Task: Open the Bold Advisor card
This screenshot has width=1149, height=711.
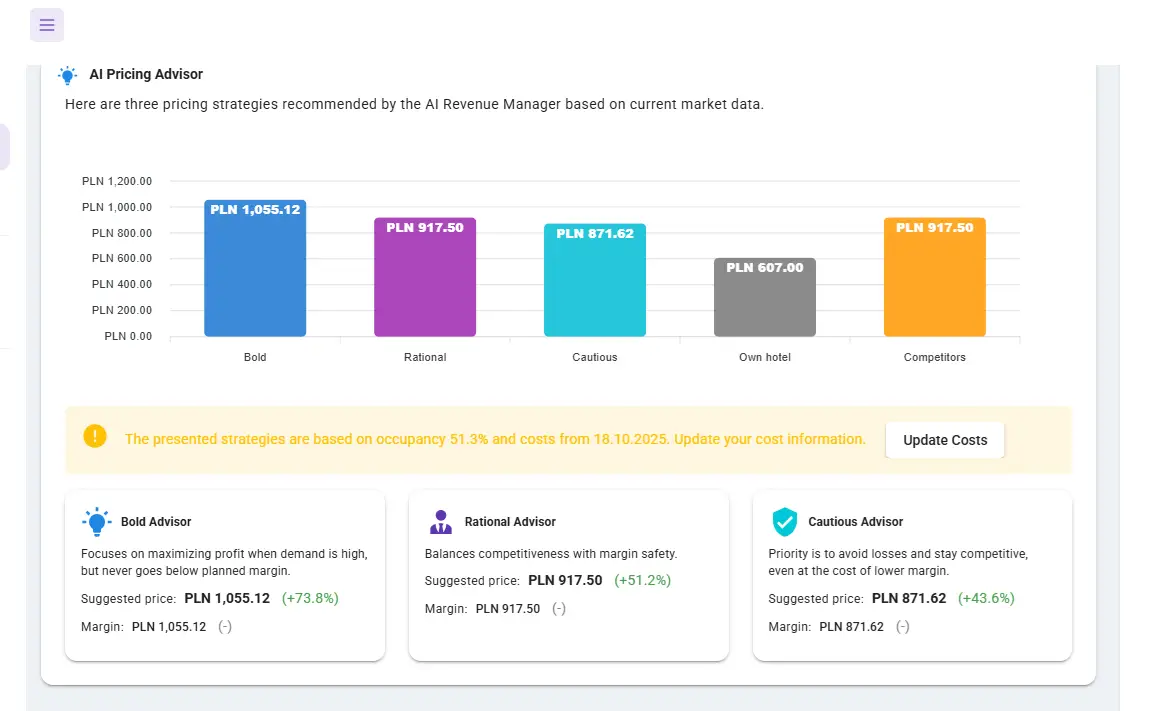Action: pos(225,575)
